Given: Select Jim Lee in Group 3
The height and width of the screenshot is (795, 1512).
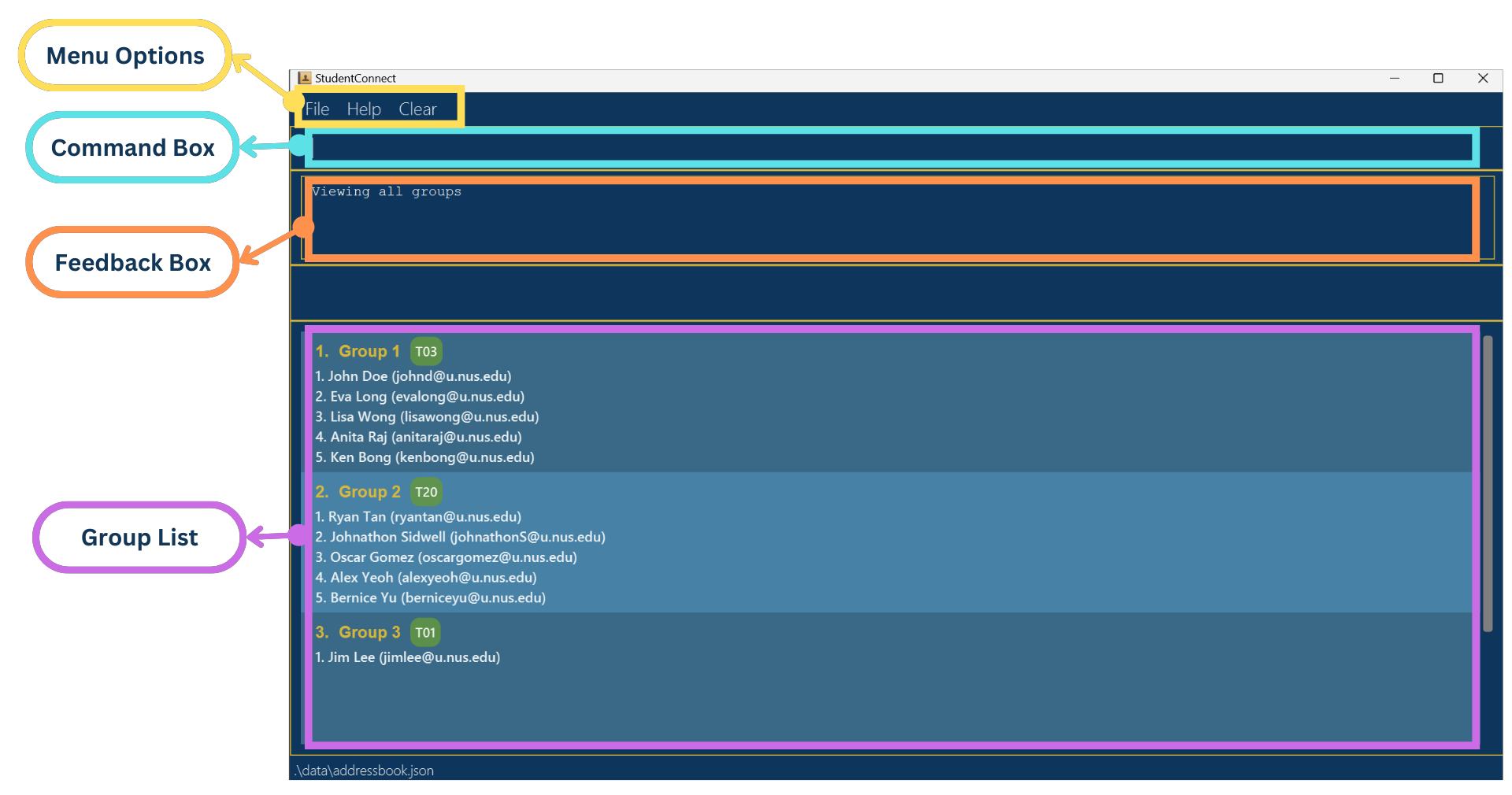Looking at the screenshot, I should (x=406, y=657).
